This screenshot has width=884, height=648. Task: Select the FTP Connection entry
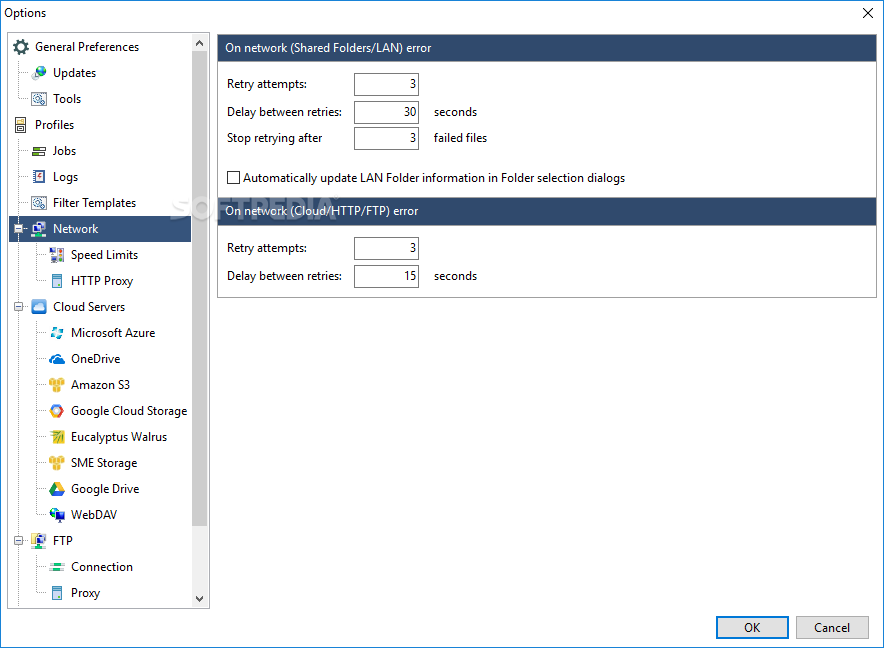102,567
